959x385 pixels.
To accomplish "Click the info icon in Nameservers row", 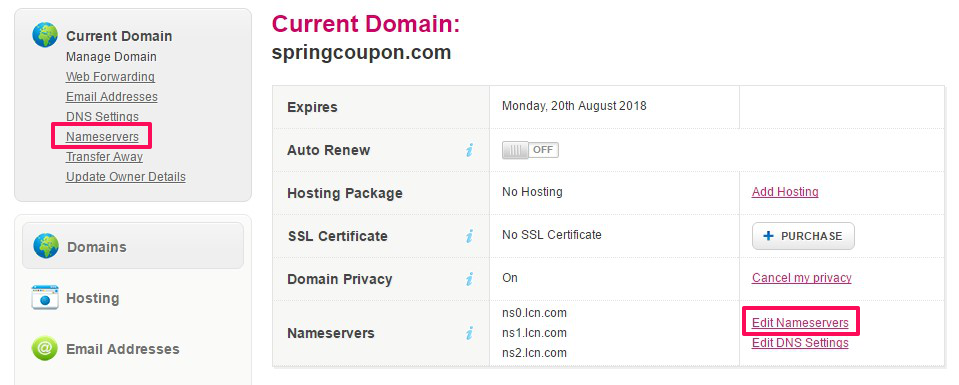I will [469, 333].
